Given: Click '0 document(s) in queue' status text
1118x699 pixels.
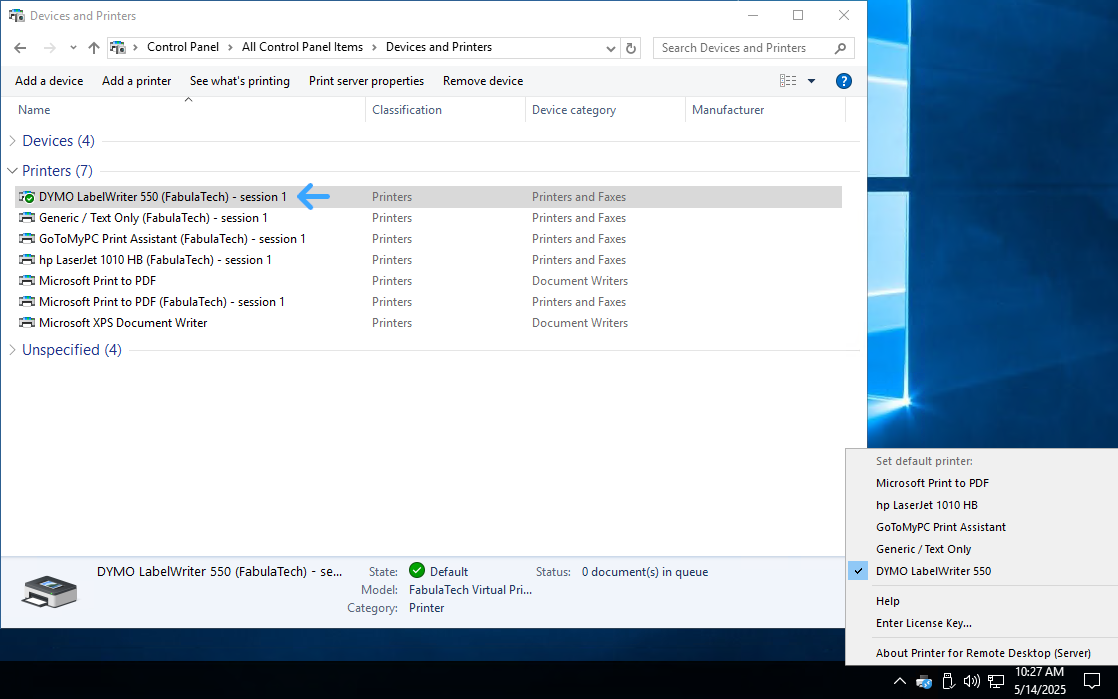Looking at the screenshot, I should (645, 572).
